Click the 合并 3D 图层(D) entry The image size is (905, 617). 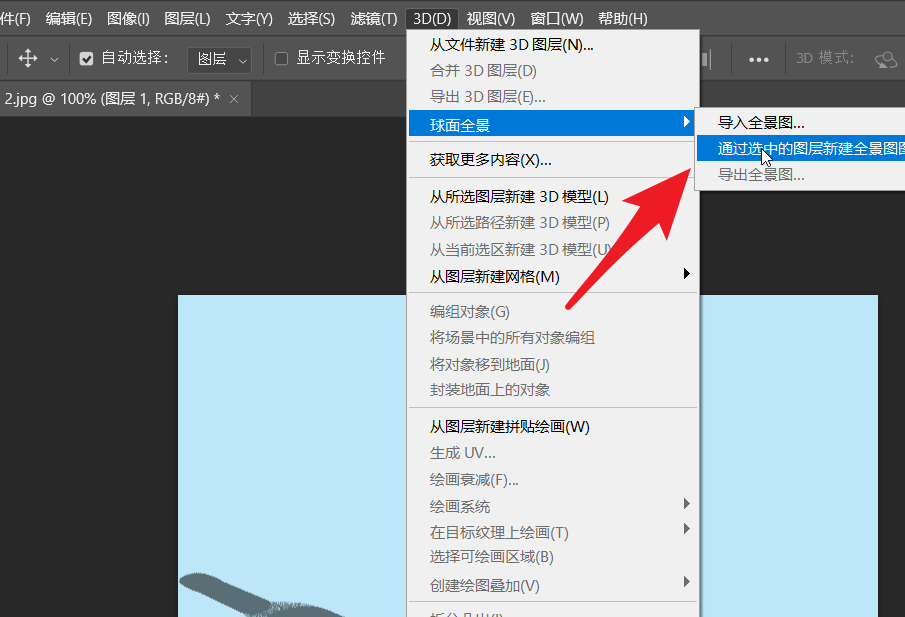tap(554, 71)
